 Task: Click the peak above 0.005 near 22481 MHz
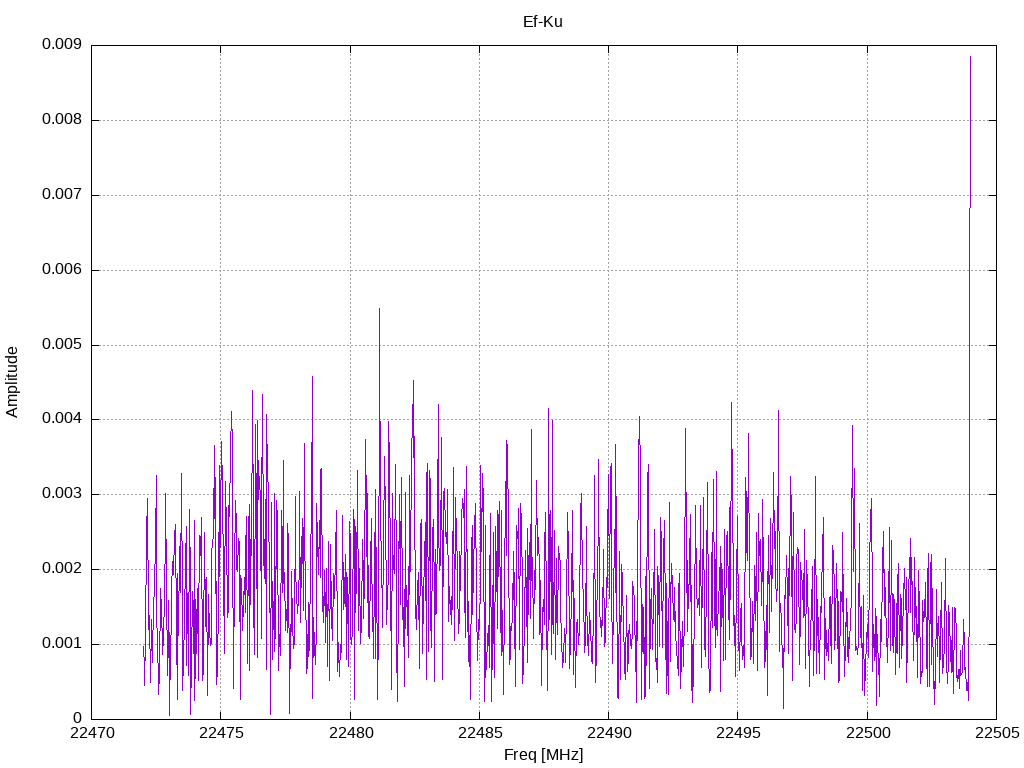[x=379, y=340]
